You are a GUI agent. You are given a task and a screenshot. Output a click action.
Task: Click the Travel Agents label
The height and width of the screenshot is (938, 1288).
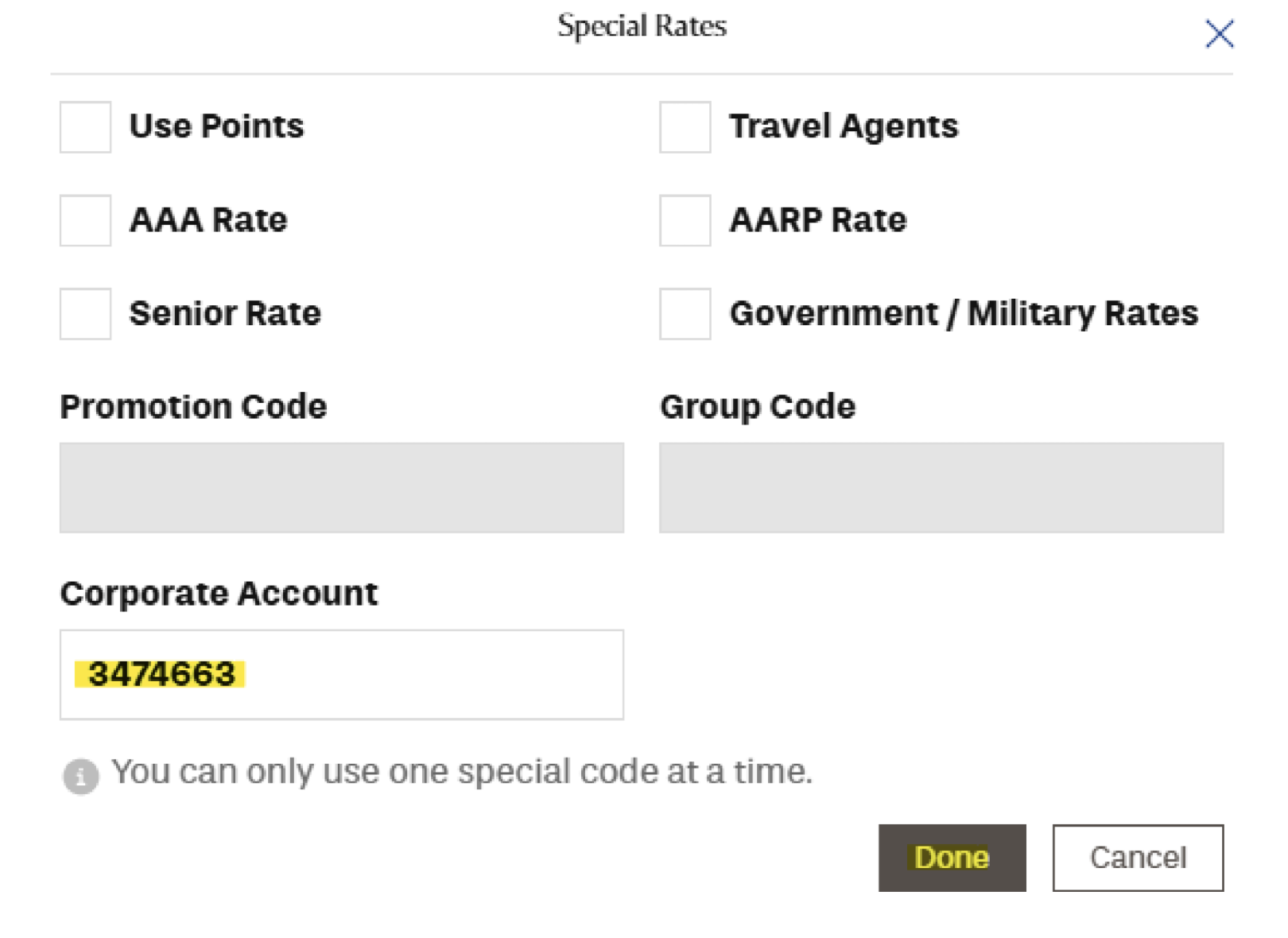click(844, 126)
